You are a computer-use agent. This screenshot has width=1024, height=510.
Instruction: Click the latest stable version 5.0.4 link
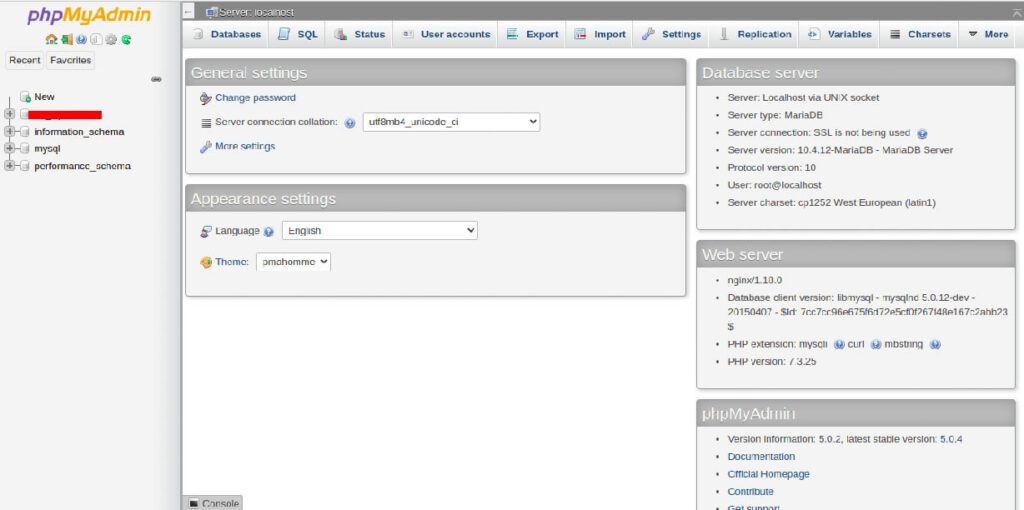tap(951, 439)
